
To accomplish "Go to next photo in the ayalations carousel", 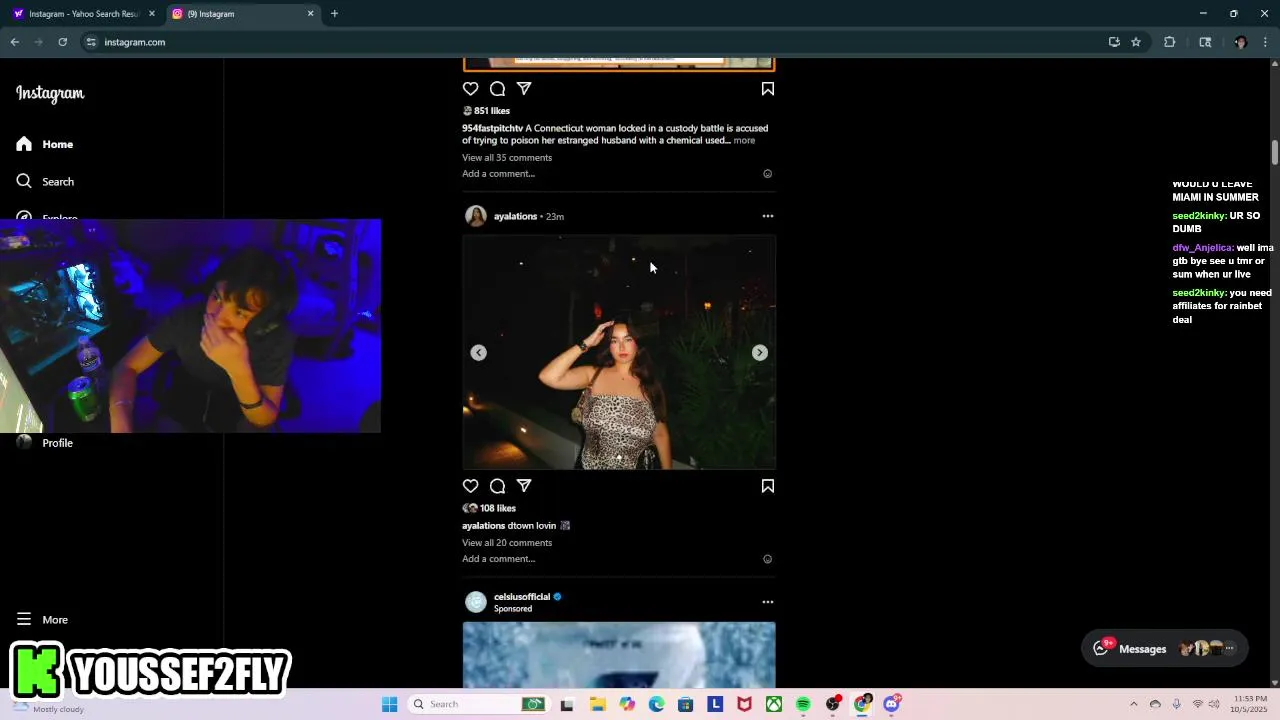I will (x=760, y=352).
